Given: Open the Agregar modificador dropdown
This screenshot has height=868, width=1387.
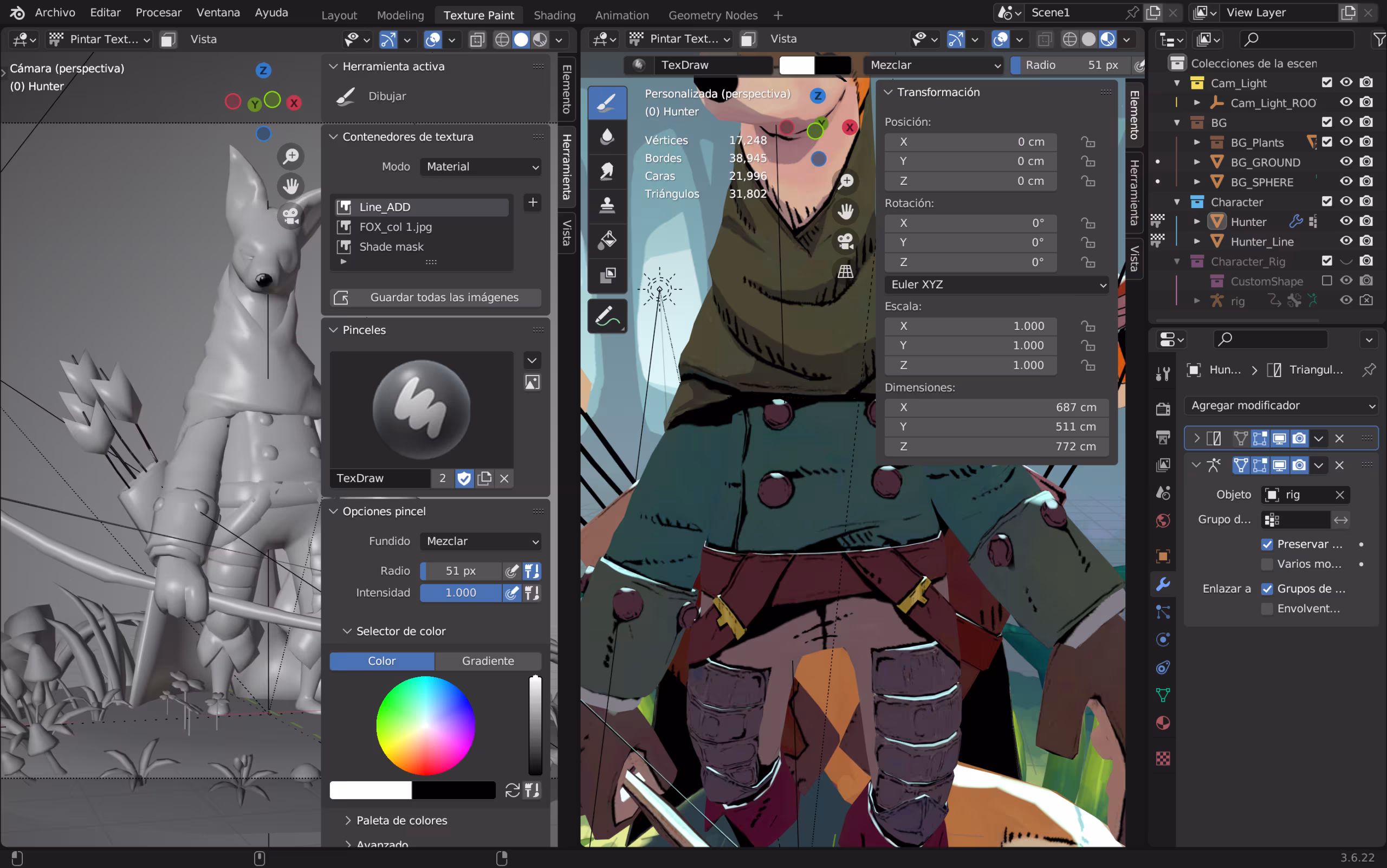Looking at the screenshot, I should [x=1281, y=406].
